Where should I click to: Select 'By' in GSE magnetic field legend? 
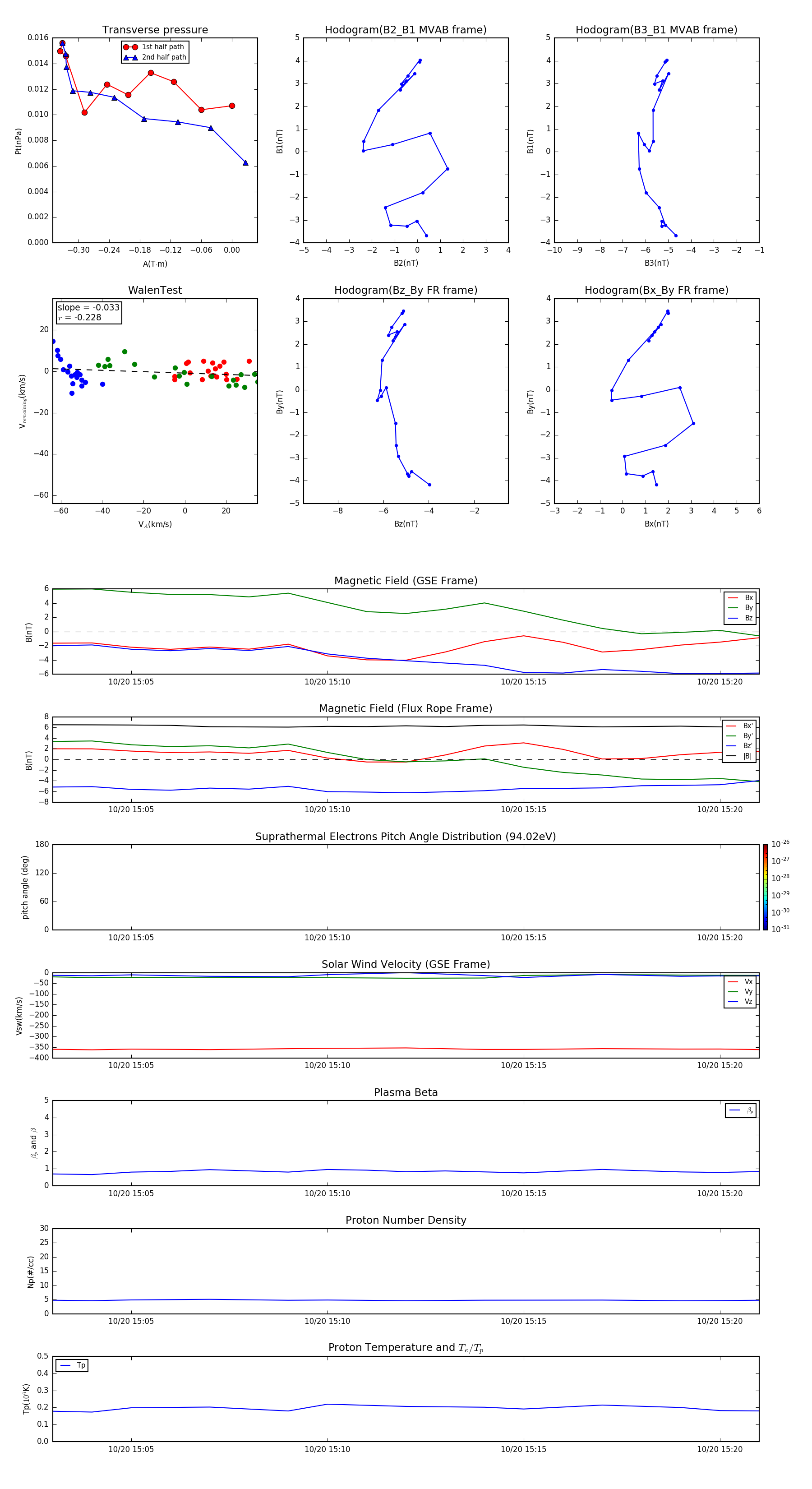click(x=741, y=607)
